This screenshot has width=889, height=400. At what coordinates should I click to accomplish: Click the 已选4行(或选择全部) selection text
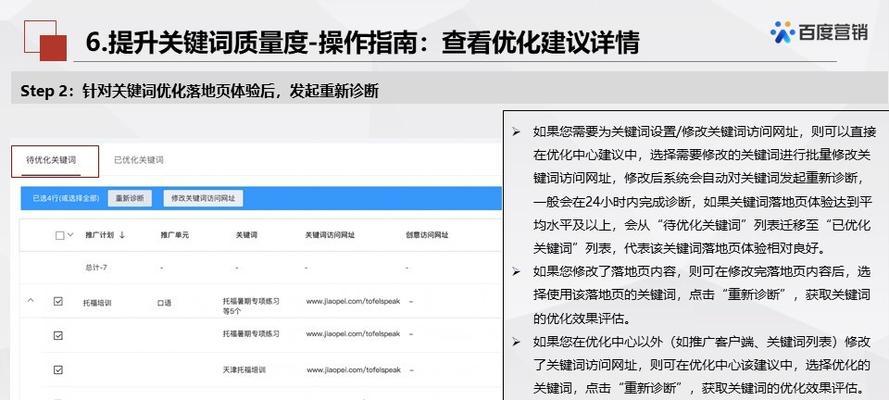pos(66,198)
